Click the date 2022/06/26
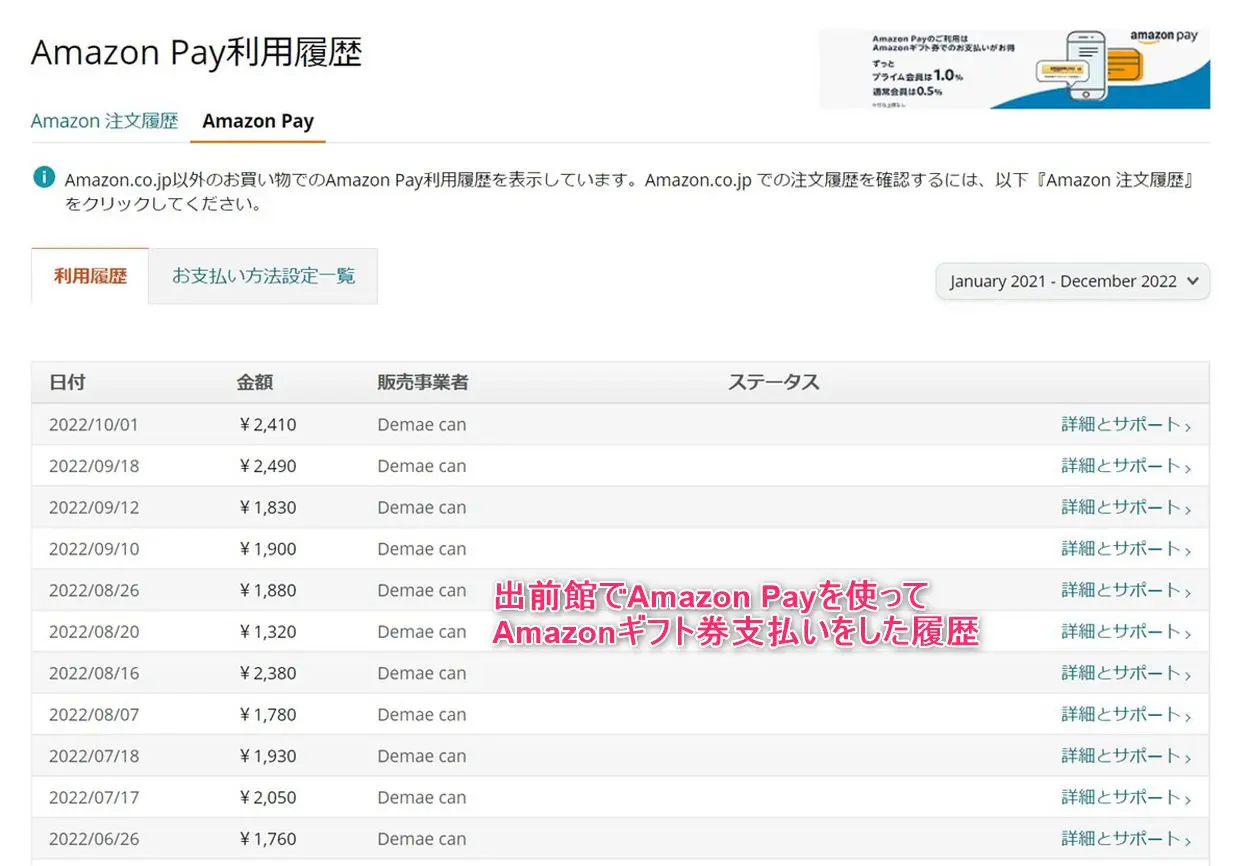 tap(94, 839)
